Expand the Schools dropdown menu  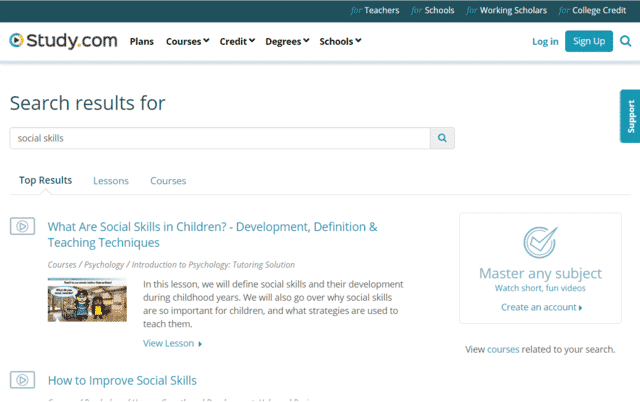point(340,42)
